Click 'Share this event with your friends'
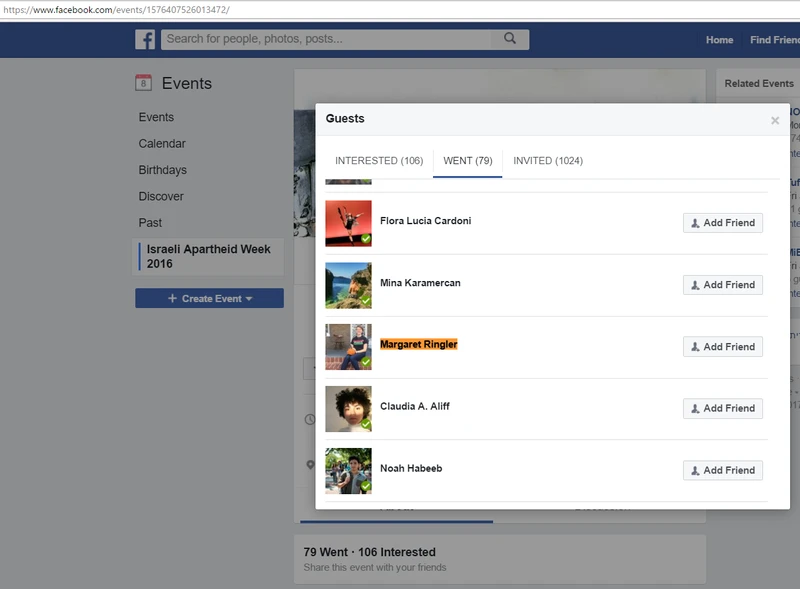This screenshot has width=800, height=589. (x=375, y=568)
